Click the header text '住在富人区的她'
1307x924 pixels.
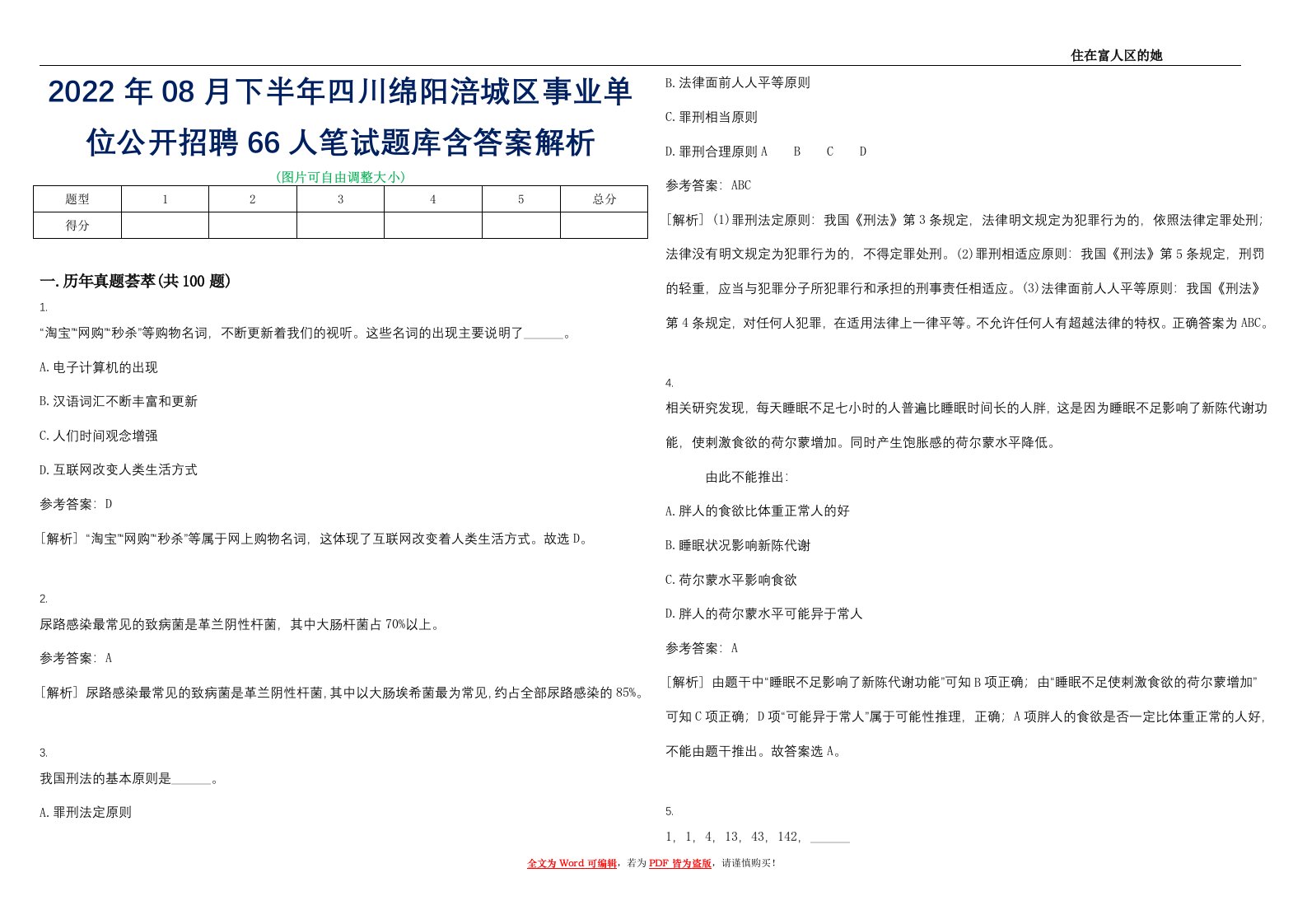tap(1116, 55)
